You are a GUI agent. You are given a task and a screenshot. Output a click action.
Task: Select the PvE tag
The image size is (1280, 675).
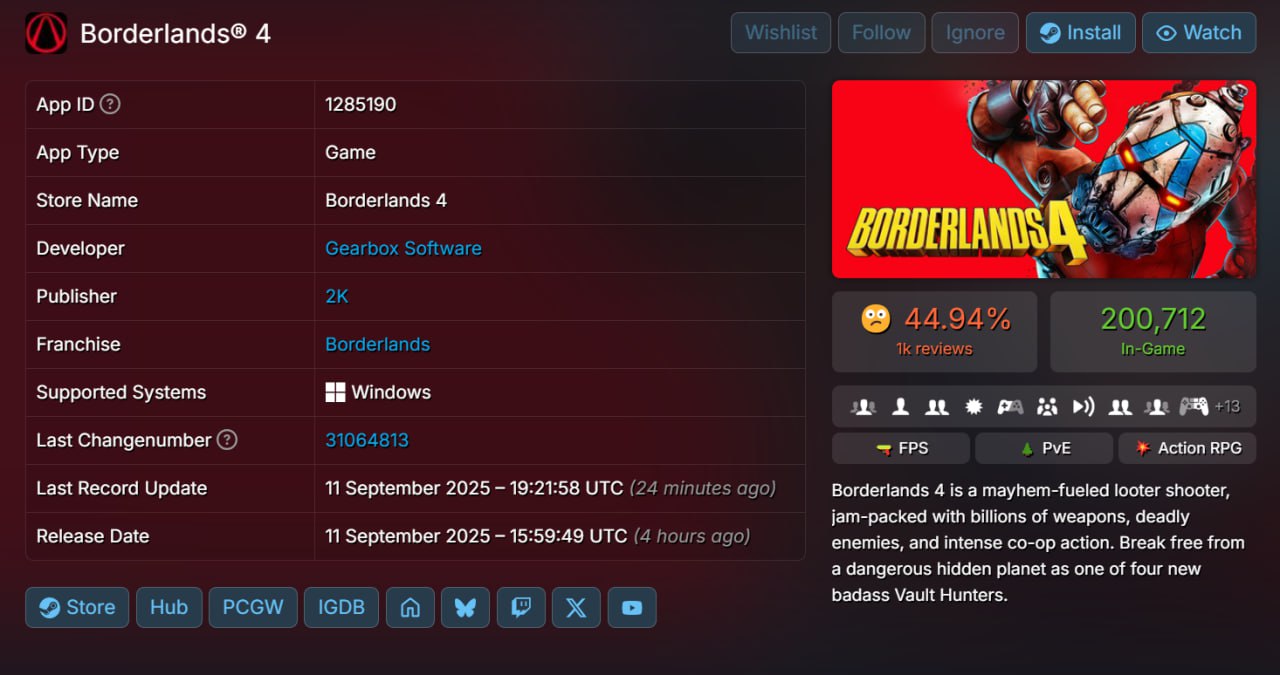coord(1044,448)
